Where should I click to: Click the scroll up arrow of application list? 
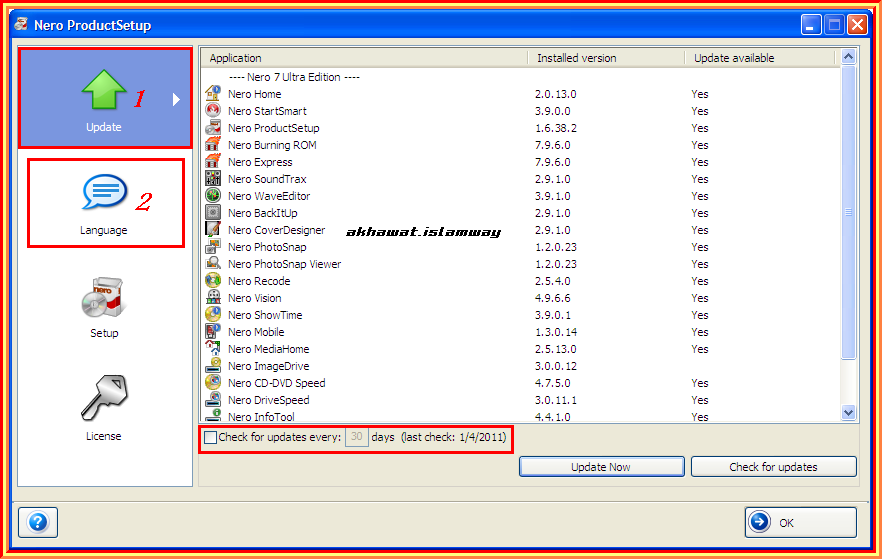(x=848, y=56)
